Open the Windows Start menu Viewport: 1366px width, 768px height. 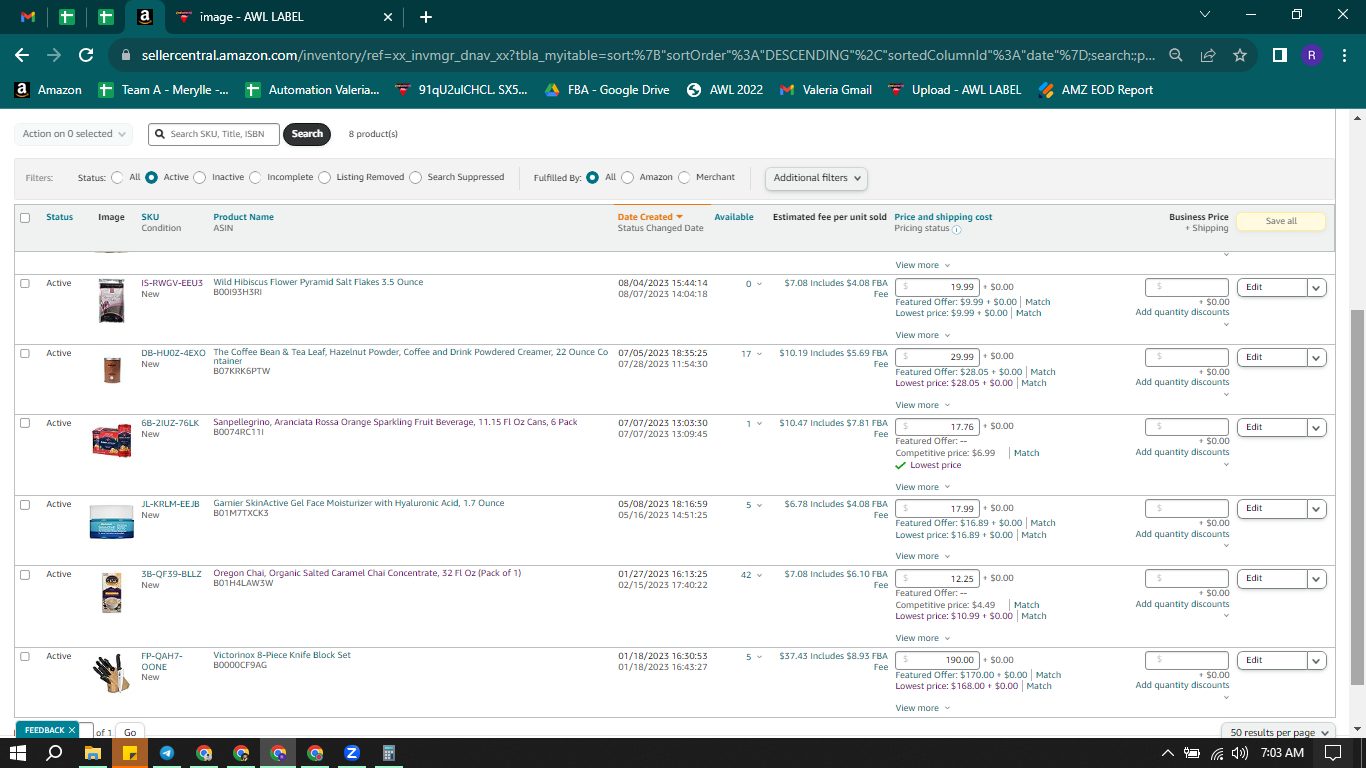tap(18, 752)
